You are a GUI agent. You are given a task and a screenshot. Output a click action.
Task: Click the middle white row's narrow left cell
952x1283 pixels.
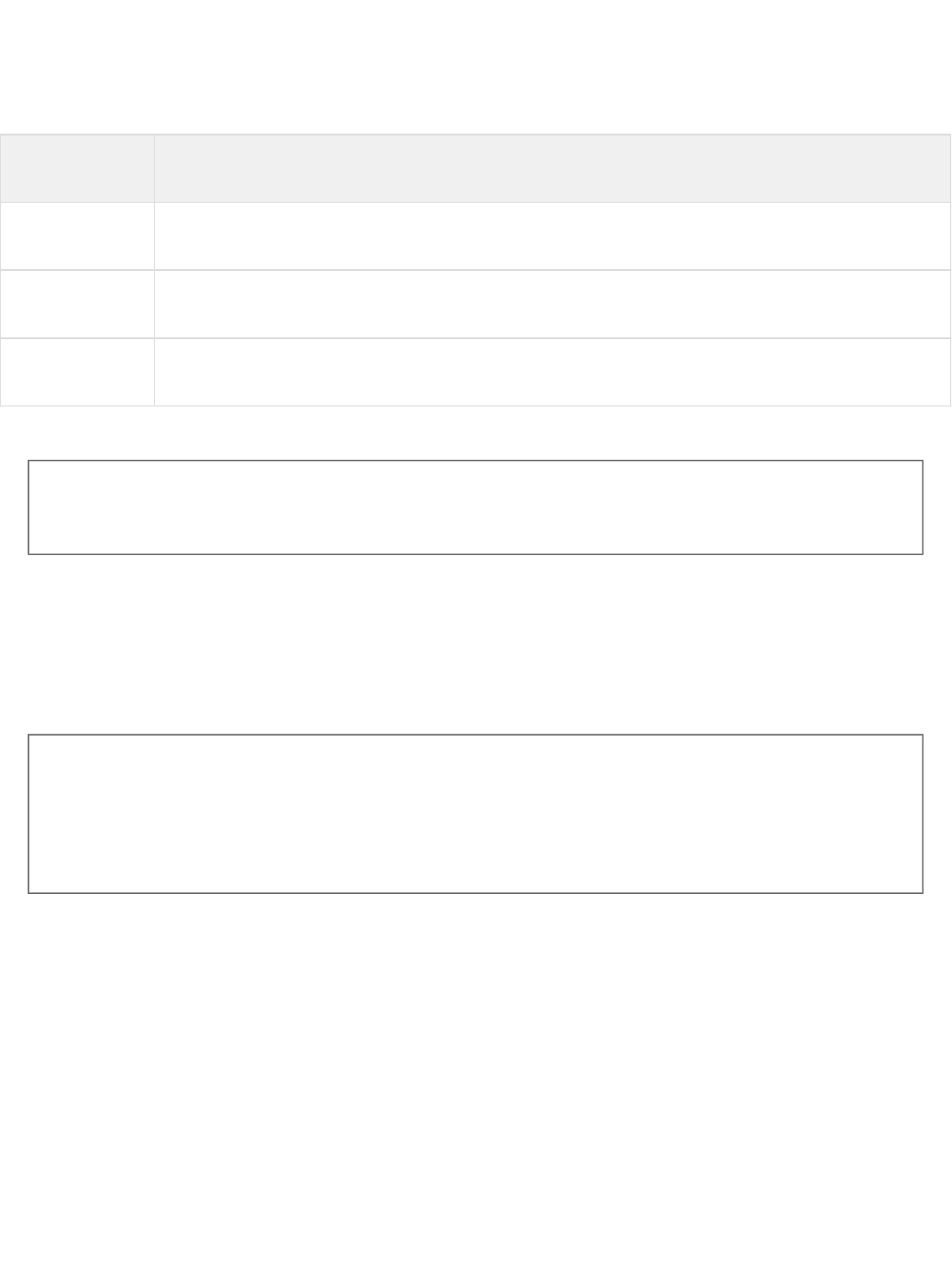click(76, 304)
